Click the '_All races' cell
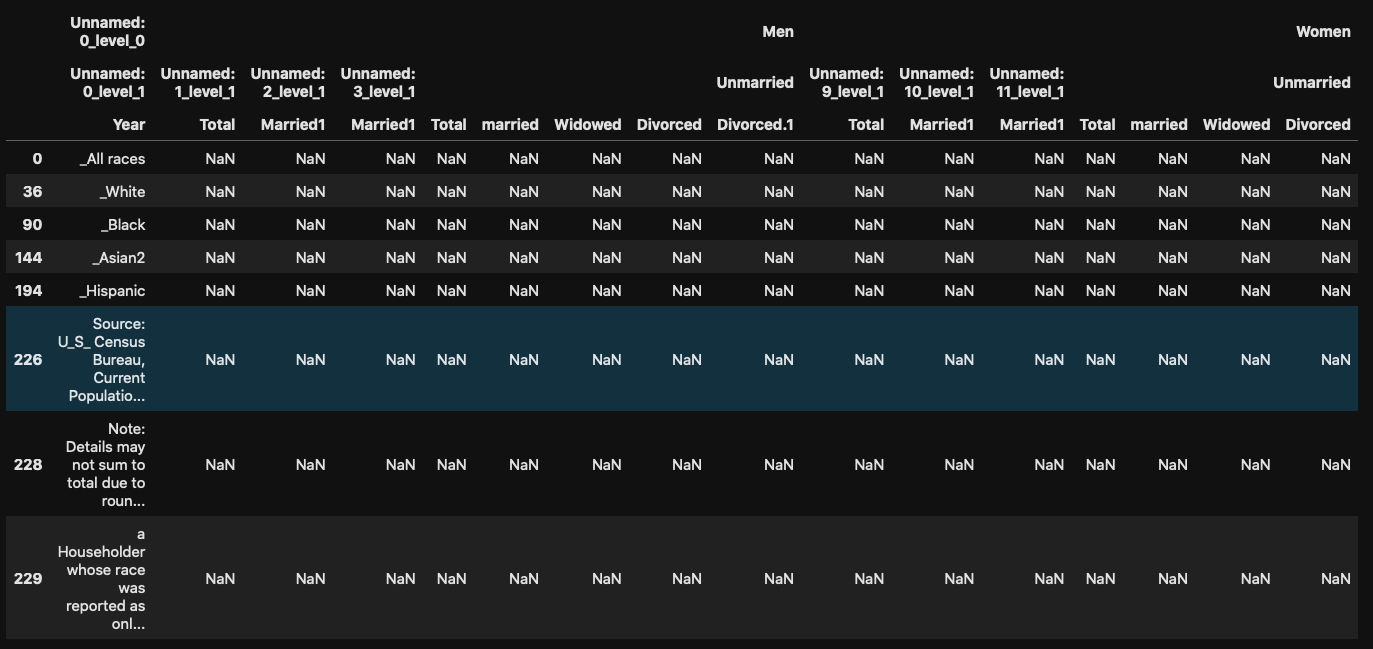The image size is (1373, 649). pos(112,158)
